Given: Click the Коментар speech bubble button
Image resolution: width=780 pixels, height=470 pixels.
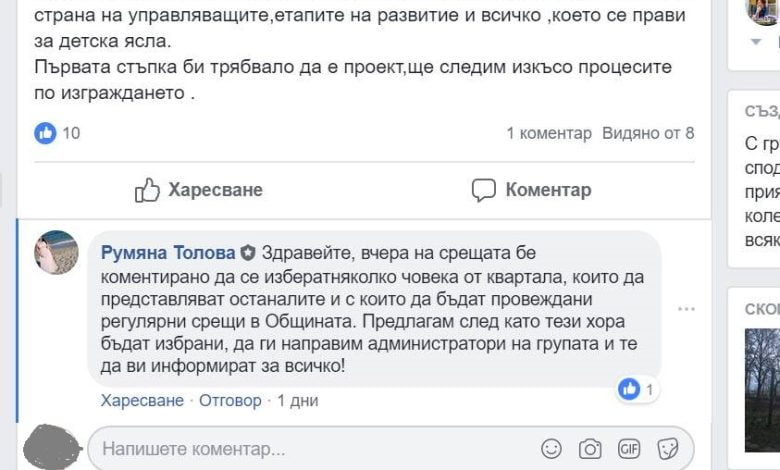Looking at the screenshot, I should (531, 190).
